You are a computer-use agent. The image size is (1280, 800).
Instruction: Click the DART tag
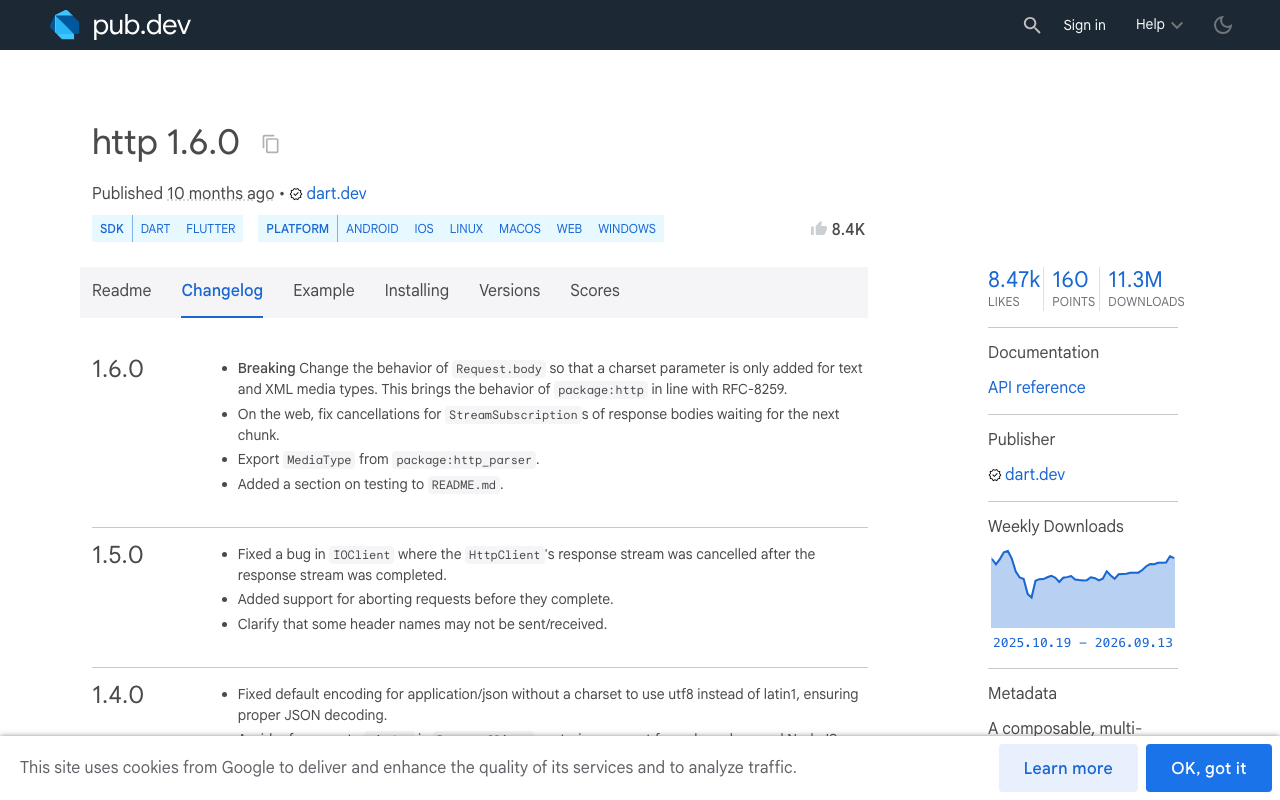(x=156, y=229)
